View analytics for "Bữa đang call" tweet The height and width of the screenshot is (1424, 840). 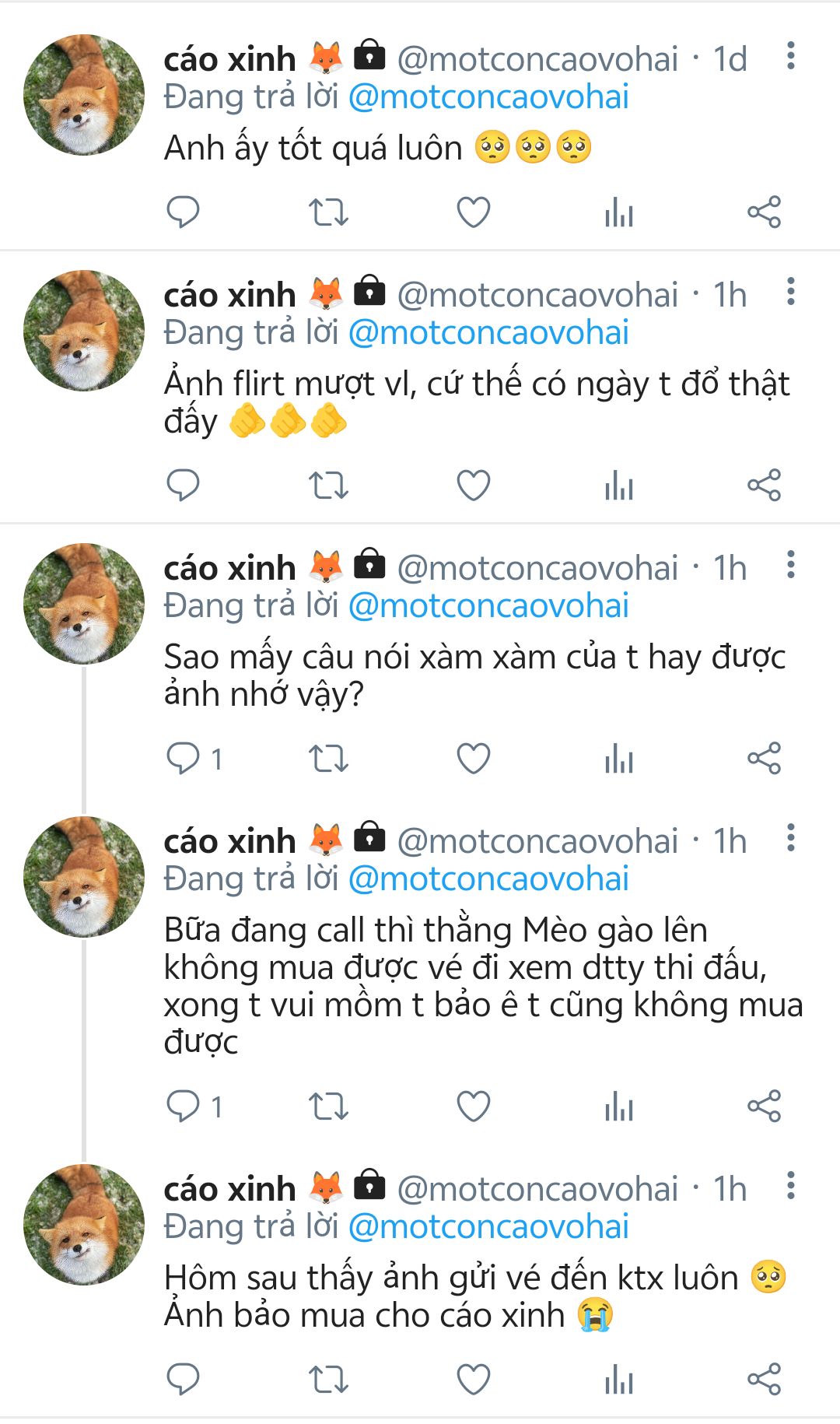point(619,1107)
